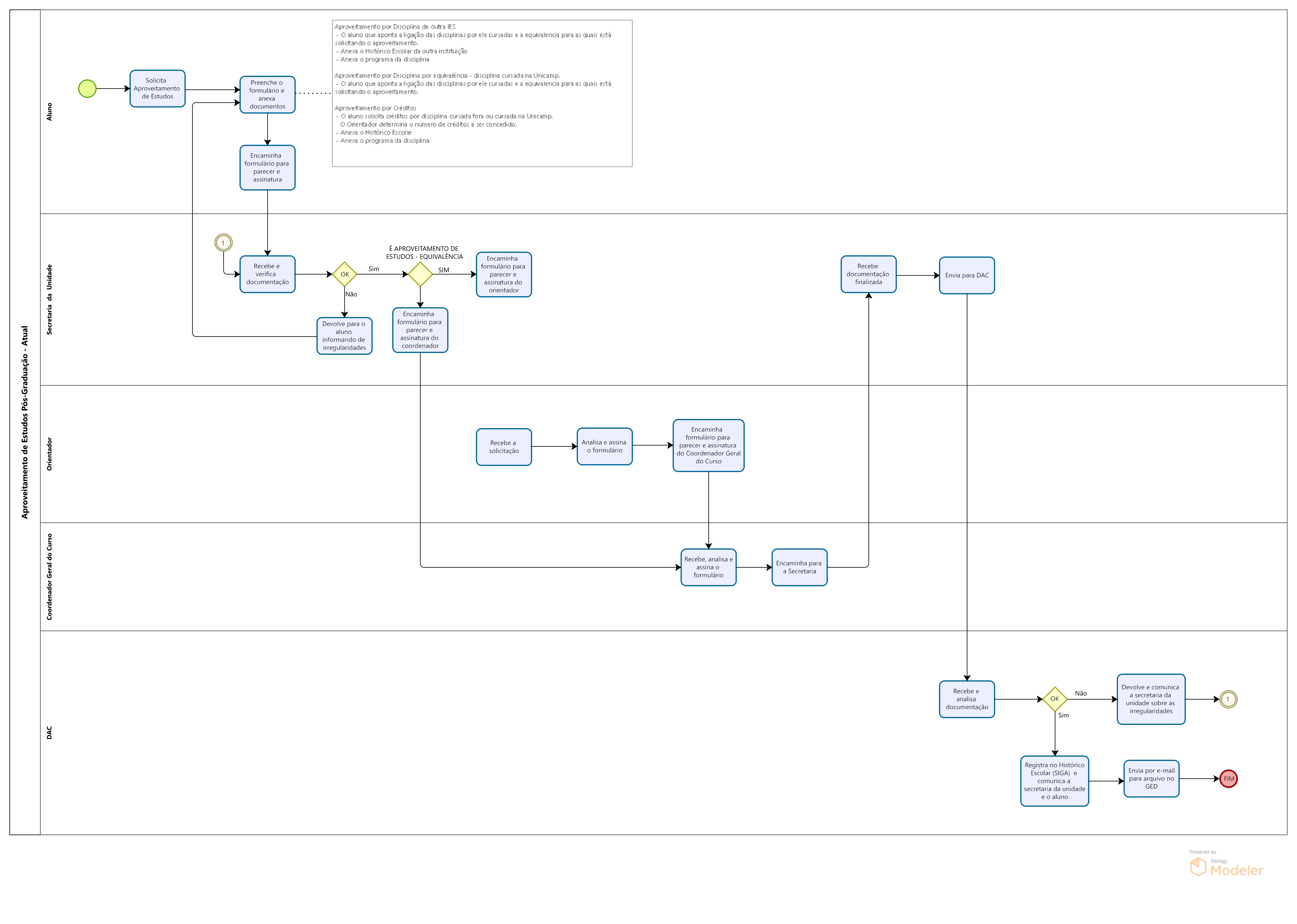Click the Orientador lane header
Viewport: 1297px width, 924px height.
49,454
